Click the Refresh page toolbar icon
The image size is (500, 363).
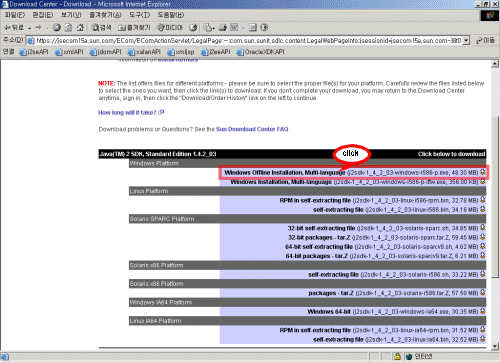pyautogui.click(x=68, y=28)
